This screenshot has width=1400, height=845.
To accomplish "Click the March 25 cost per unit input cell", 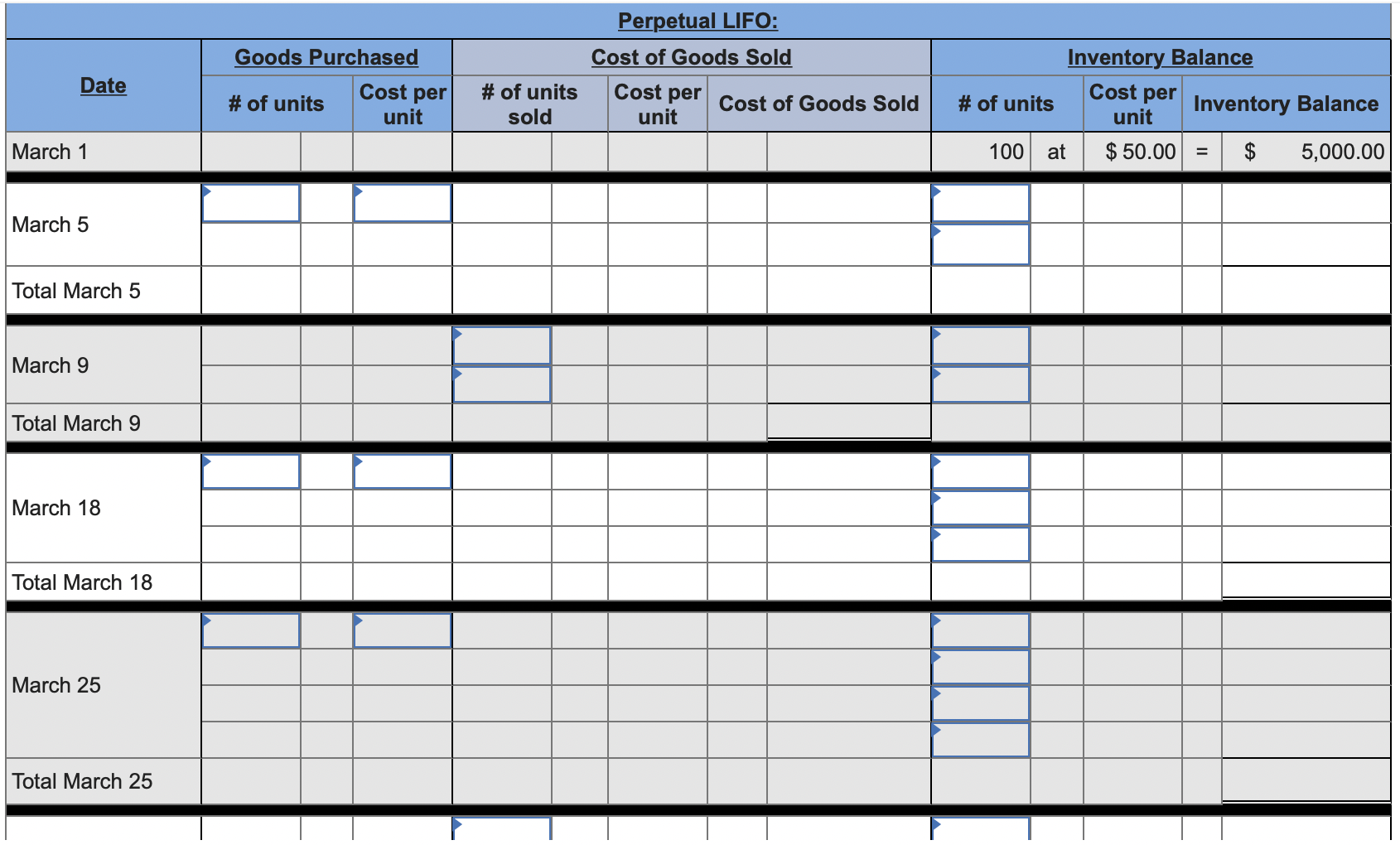I will click(403, 630).
